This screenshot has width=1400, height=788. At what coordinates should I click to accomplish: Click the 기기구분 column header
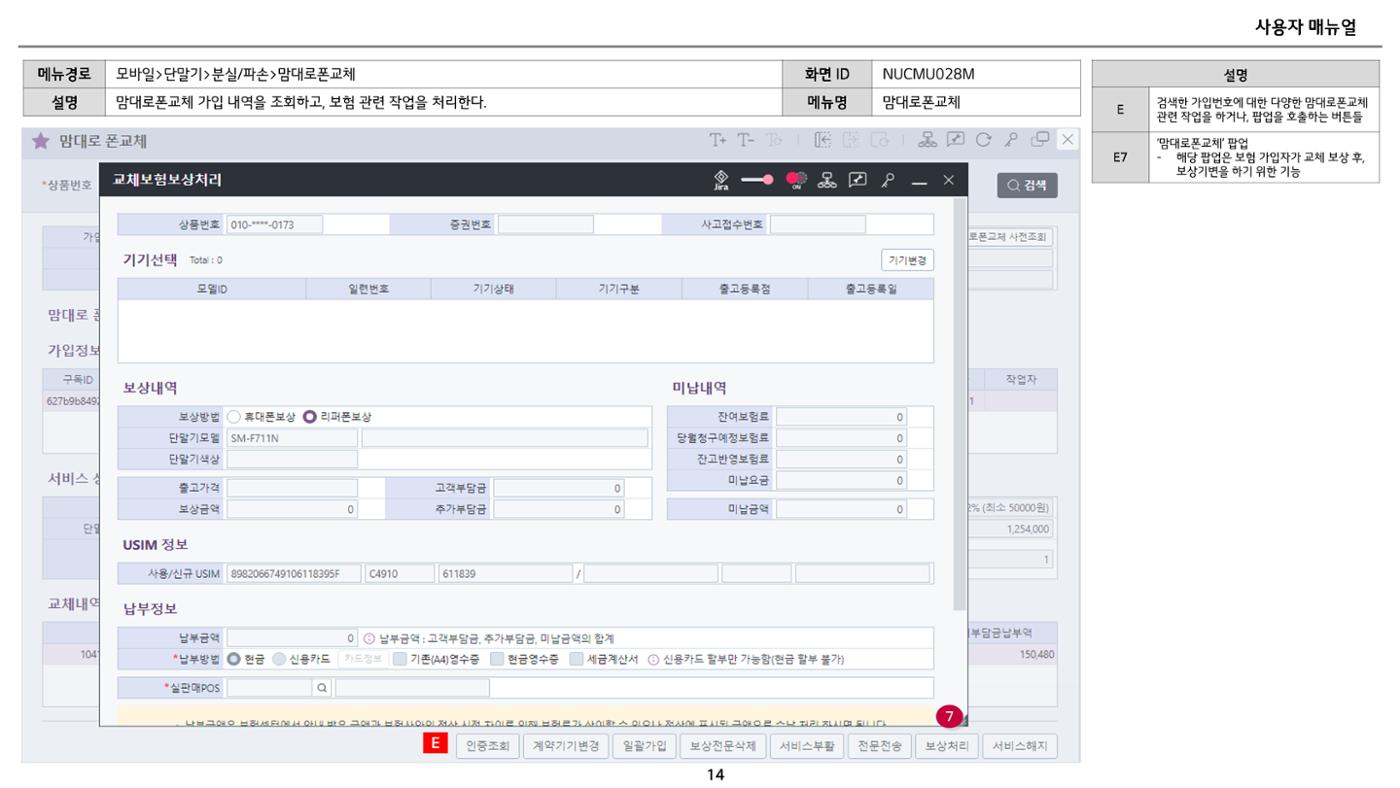coord(619,289)
